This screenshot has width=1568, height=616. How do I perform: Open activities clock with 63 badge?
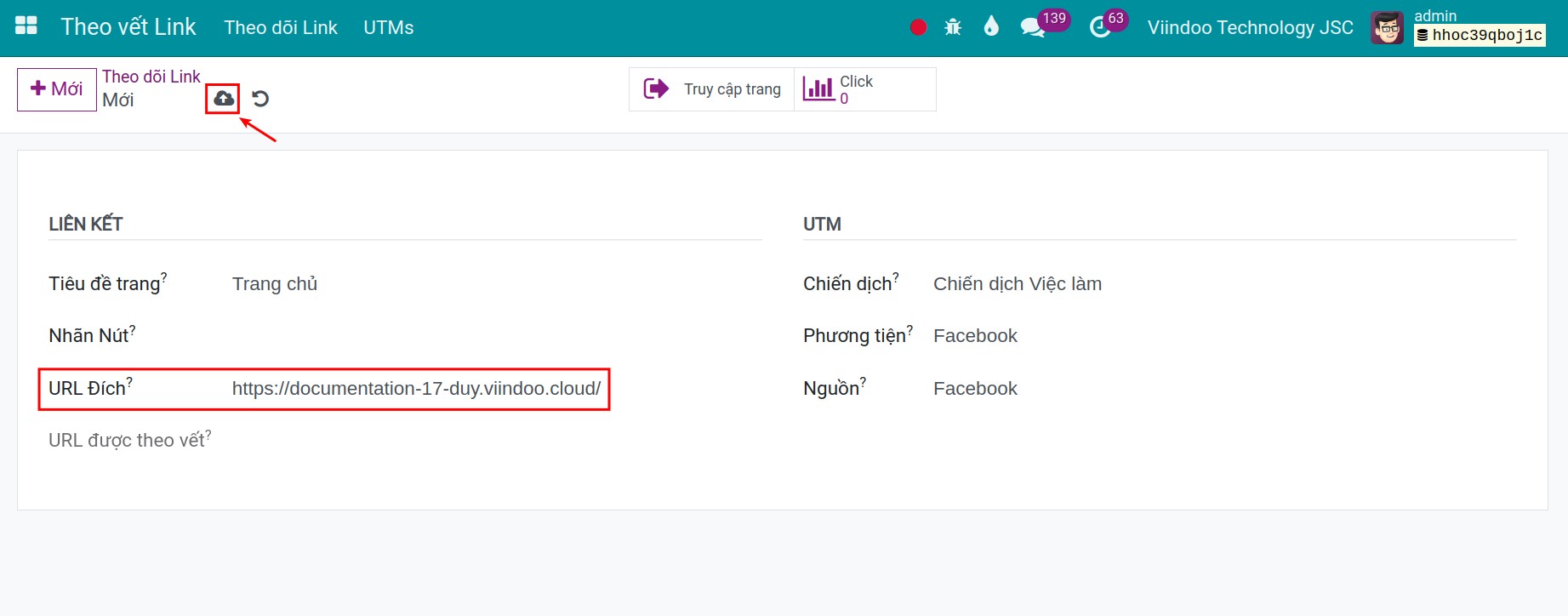pyautogui.click(x=1108, y=25)
